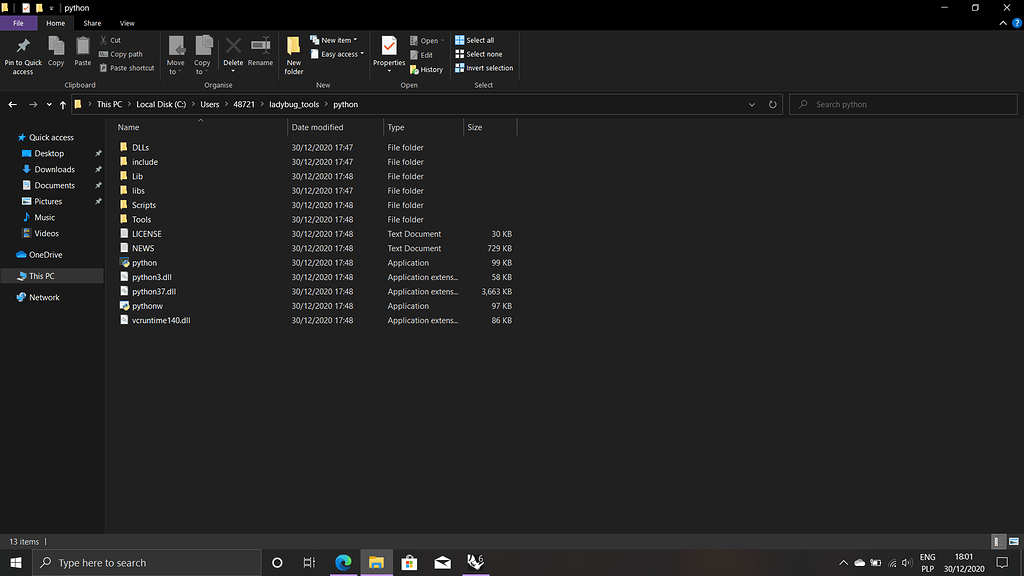
Task: Click Invert selection
Action: [x=484, y=68]
